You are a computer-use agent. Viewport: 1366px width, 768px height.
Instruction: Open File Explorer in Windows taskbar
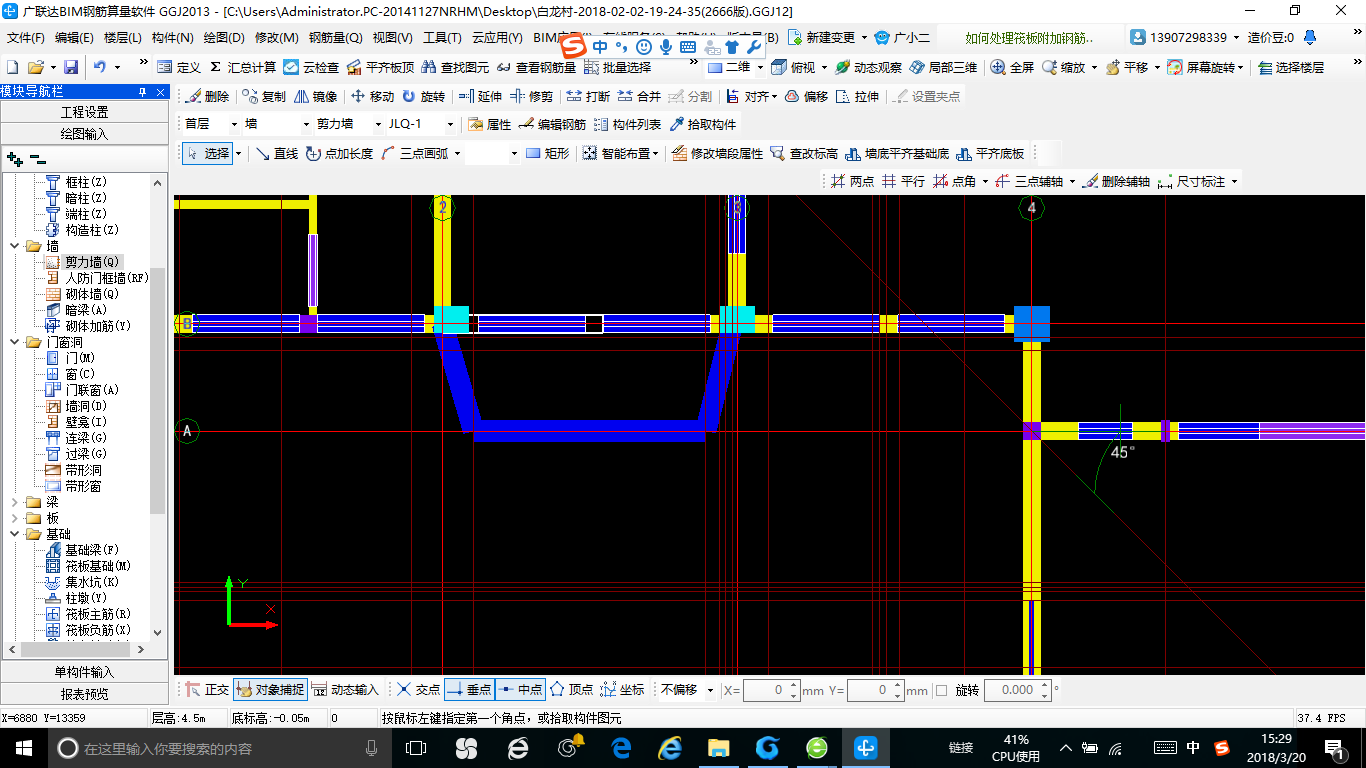pyautogui.click(x=718, y=747)
